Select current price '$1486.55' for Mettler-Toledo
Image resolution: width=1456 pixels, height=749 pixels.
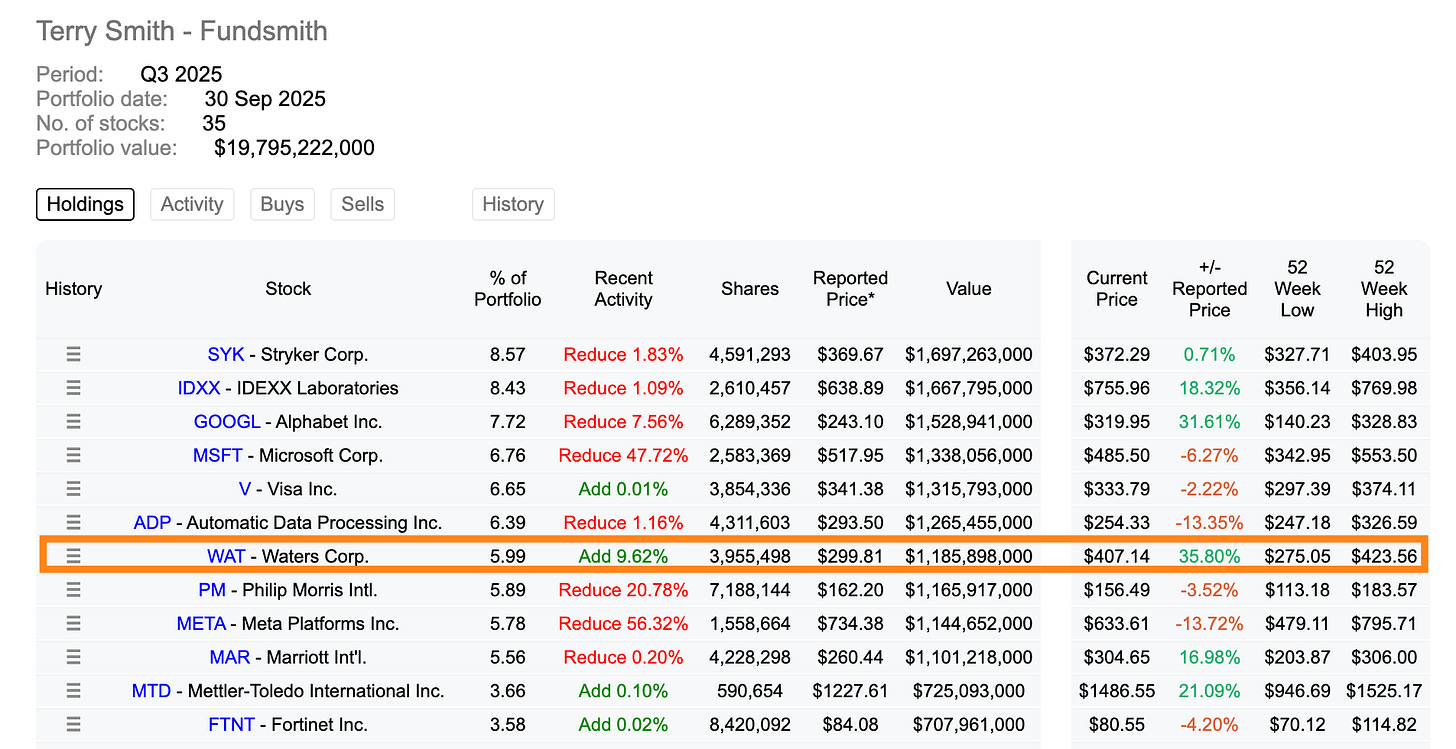[1117, 691]
